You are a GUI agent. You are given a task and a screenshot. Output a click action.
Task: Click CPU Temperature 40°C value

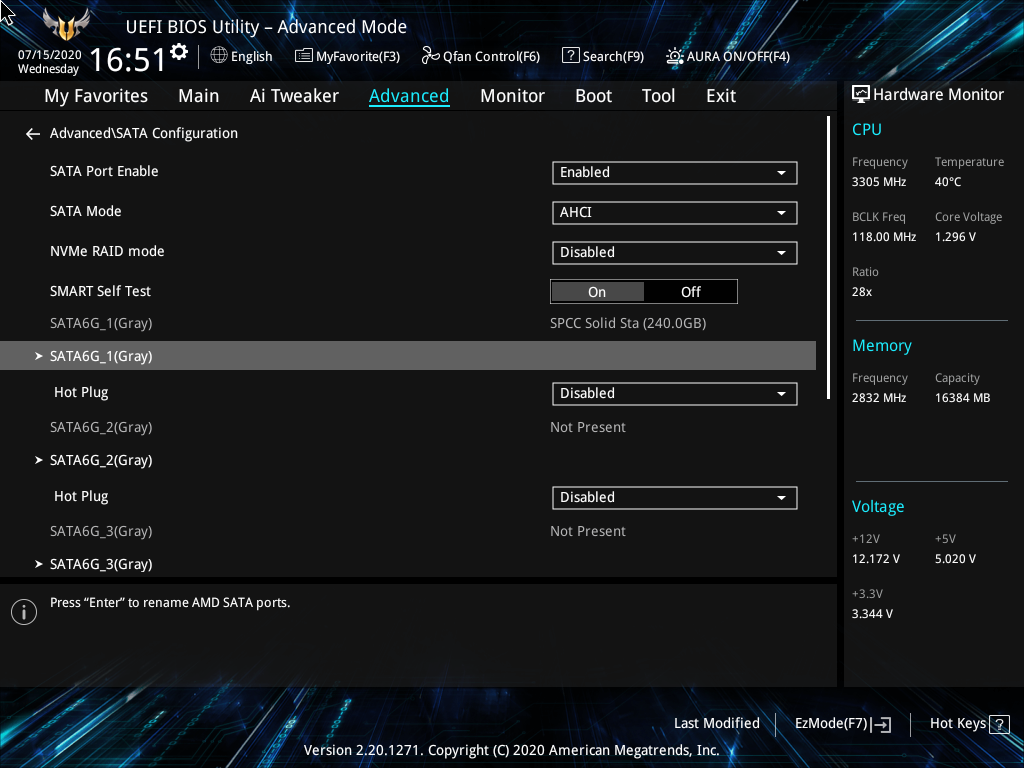pyautogui.click(x=948, y=182)
